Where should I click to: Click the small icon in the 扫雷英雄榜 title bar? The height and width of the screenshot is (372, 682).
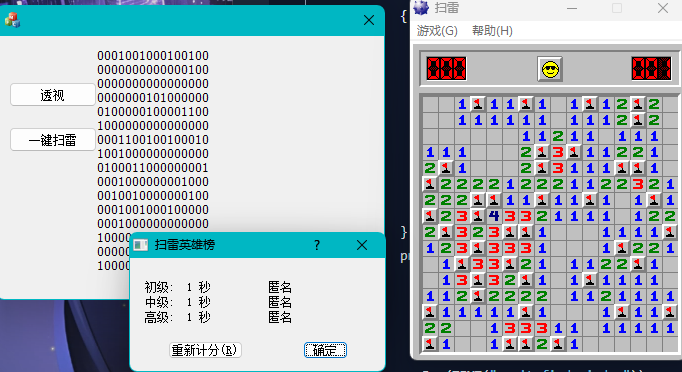141,245
